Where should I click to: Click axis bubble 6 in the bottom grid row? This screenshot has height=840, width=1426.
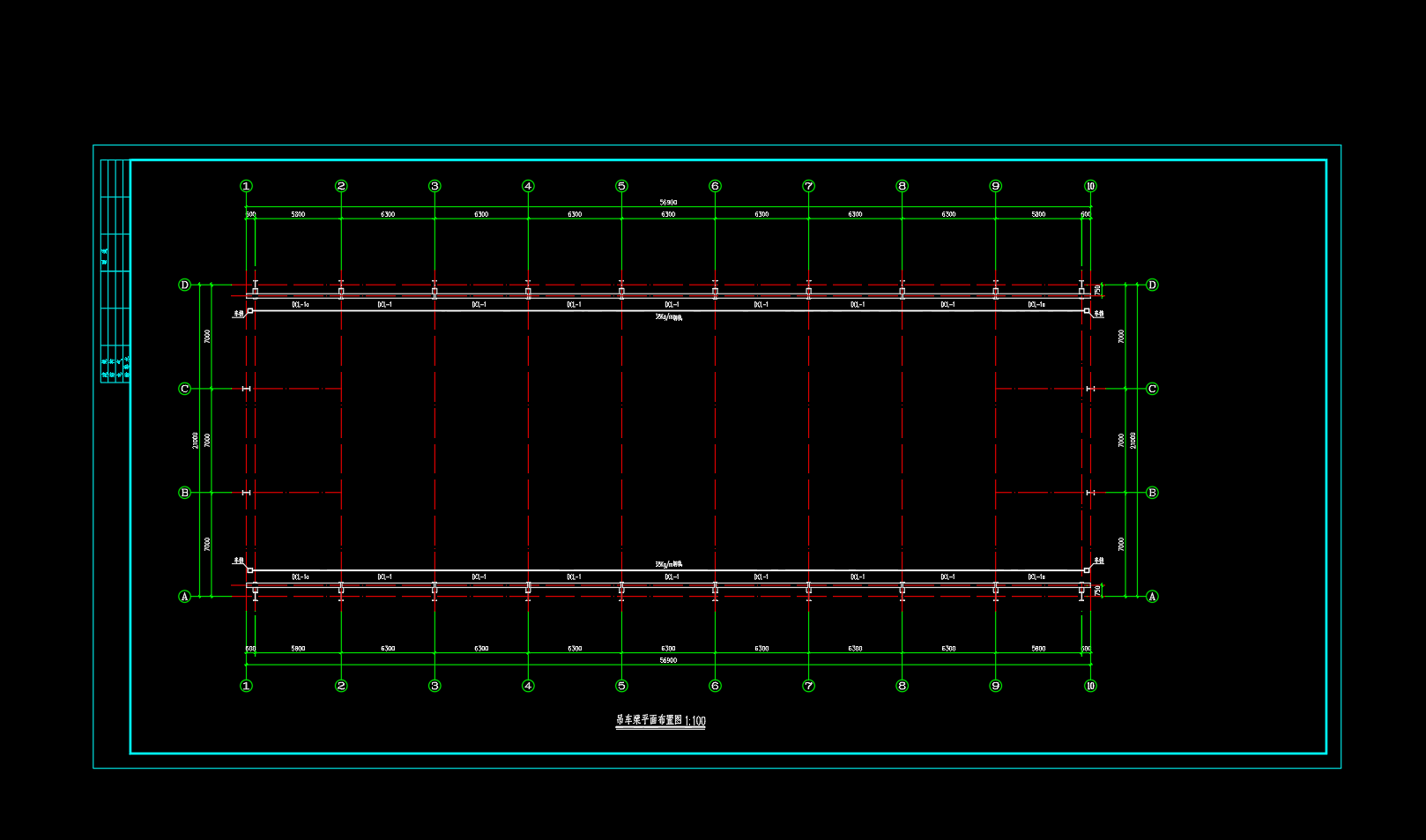715,686
